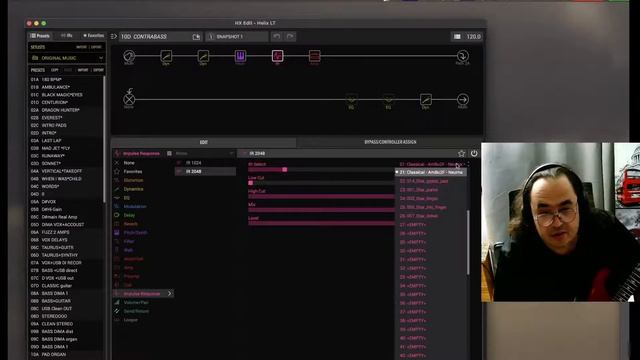
Task: Toggle favorite star for IR 2048 model
Action: (x=461, y=153)
